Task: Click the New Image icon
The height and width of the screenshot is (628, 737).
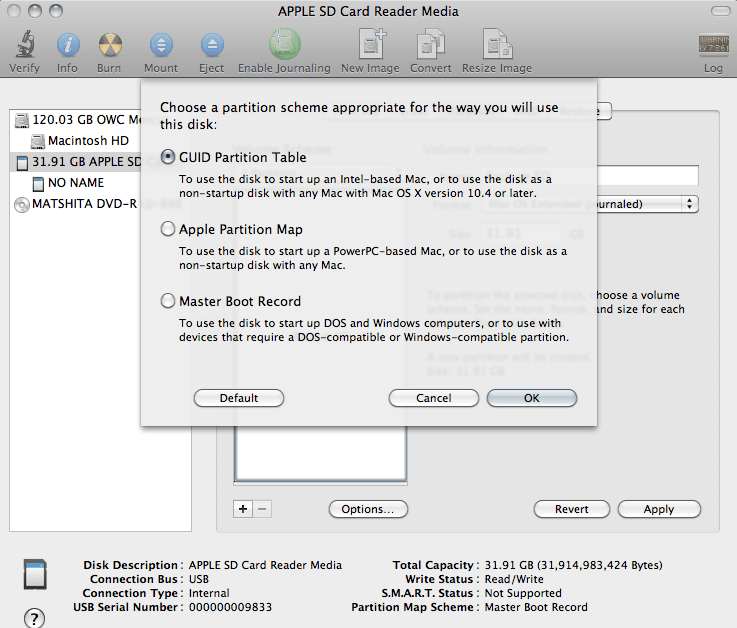Action: [372, 44]
